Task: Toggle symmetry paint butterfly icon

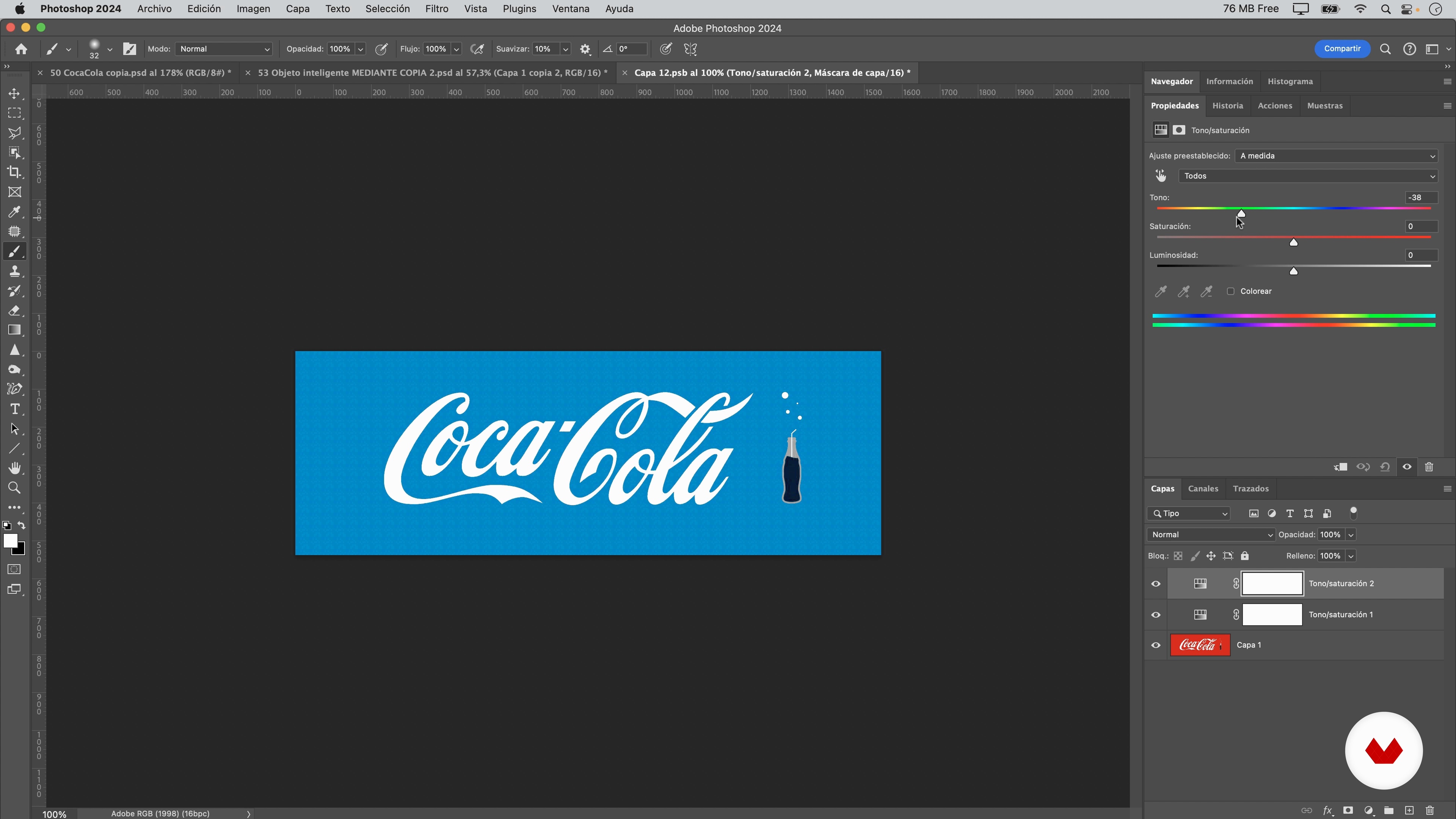Action: (690, 49)
